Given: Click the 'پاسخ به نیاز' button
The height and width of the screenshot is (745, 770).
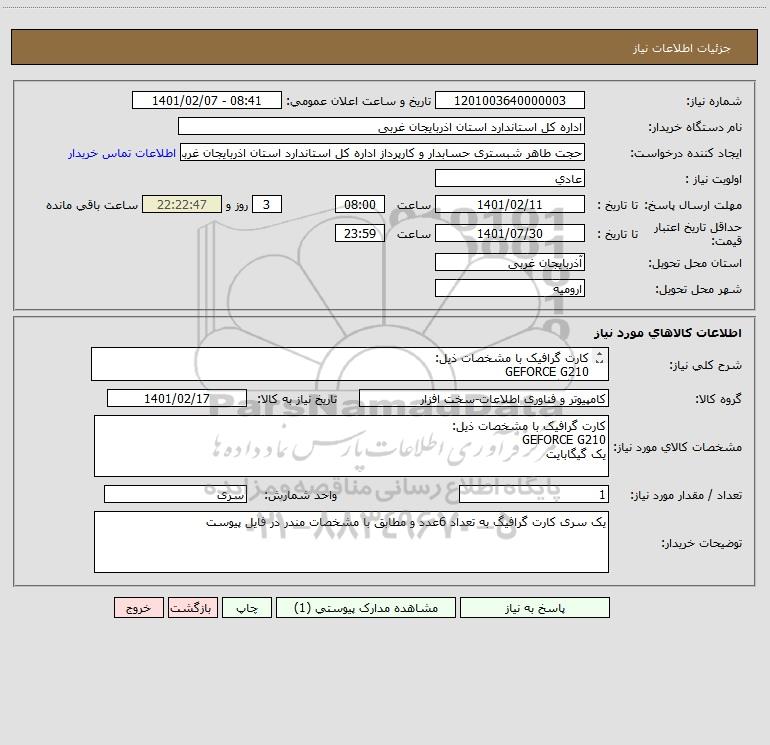Looking at the screenshot, I should click(x=535, y=608).
